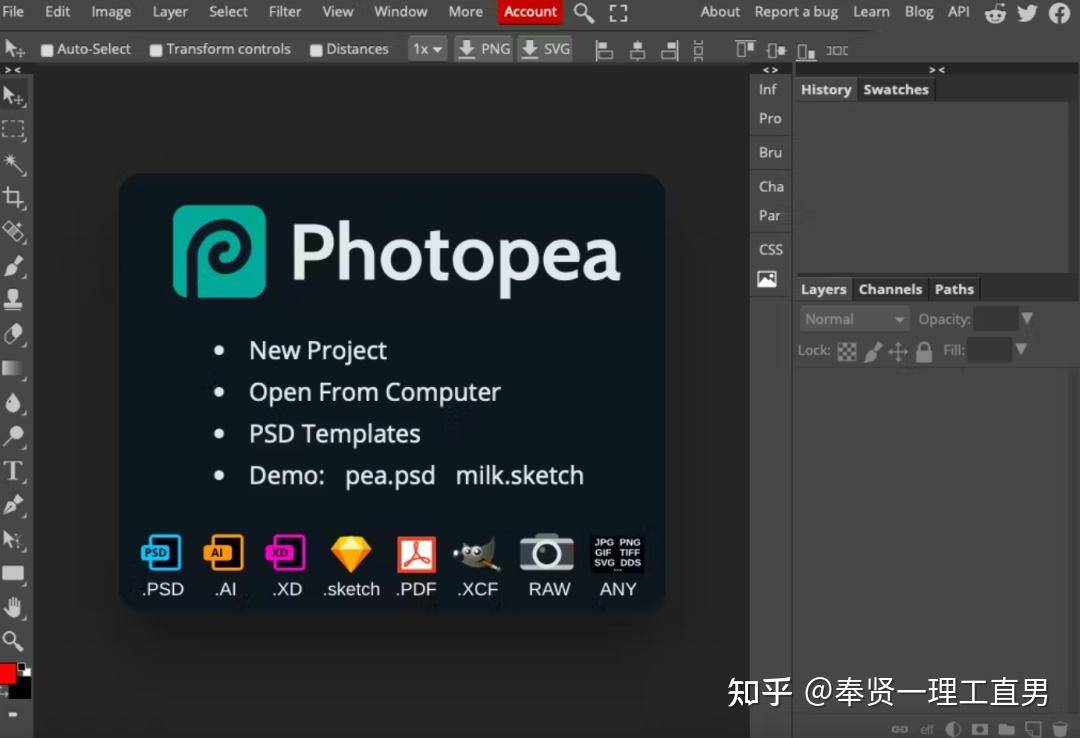Open the Image menu
This screenshot has width=1080, height=738.
click(111, 12)
